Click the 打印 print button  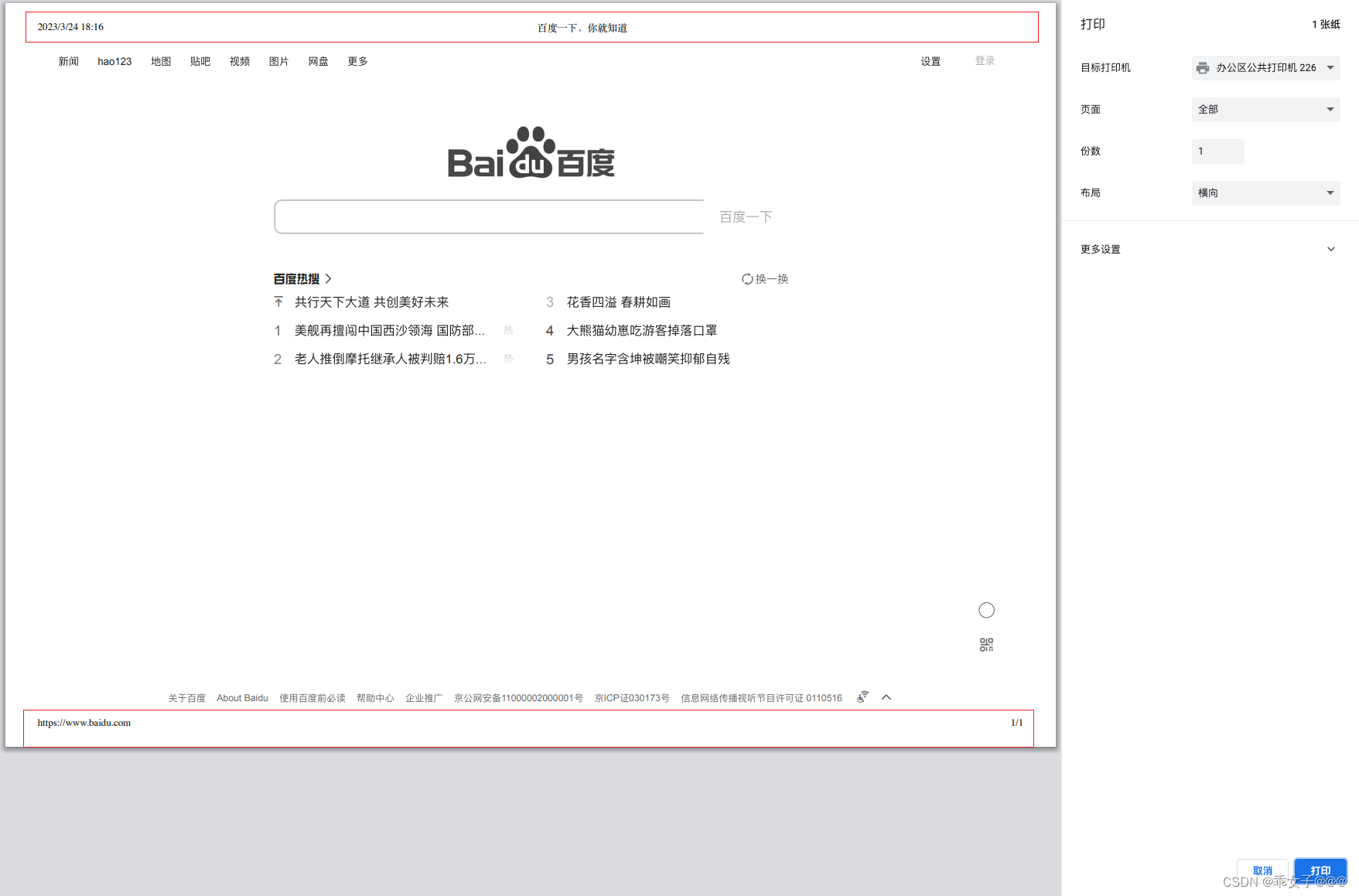1320,870
